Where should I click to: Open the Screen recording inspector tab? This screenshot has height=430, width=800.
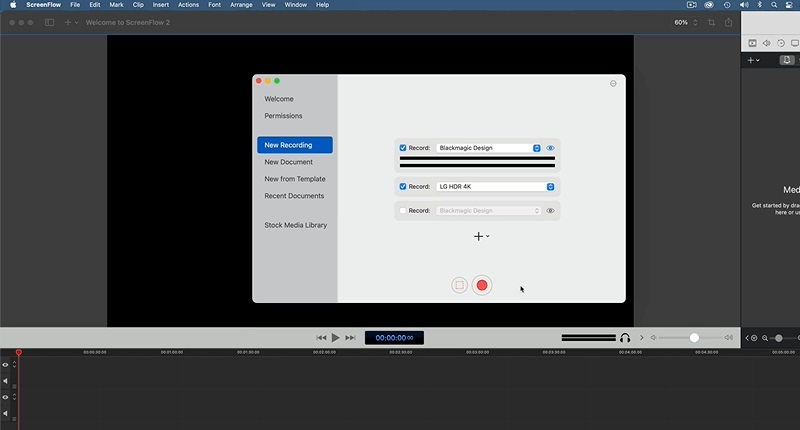[x=795, y=43]
